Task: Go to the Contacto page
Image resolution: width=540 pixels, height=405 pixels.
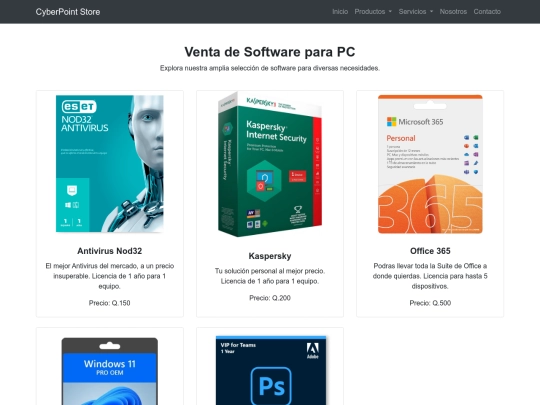Action: point(487,12)
